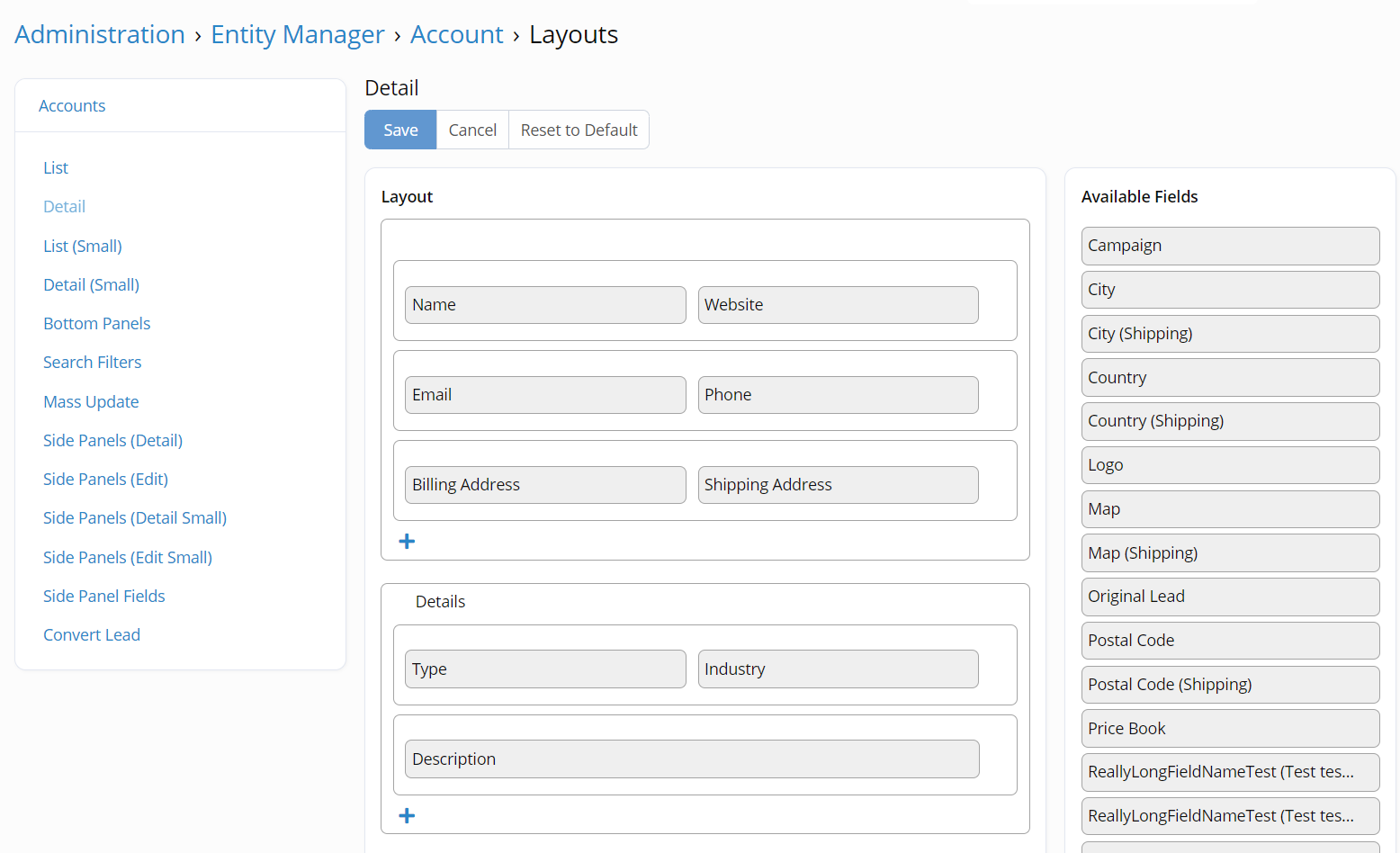Go to Mass Update layout
The image size is (1400, 853).
coord(91,401)
